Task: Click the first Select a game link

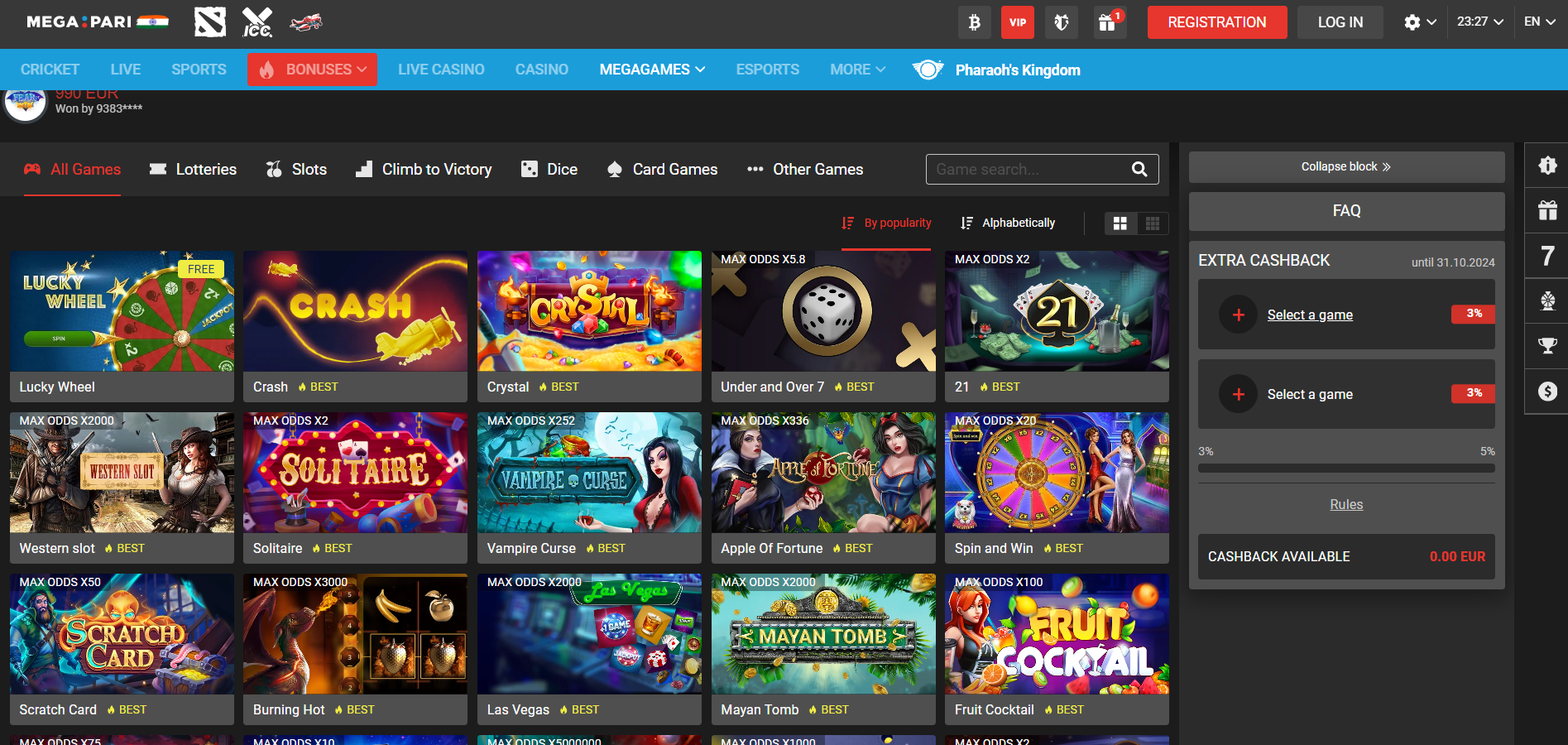Action: coord(1310,315)
